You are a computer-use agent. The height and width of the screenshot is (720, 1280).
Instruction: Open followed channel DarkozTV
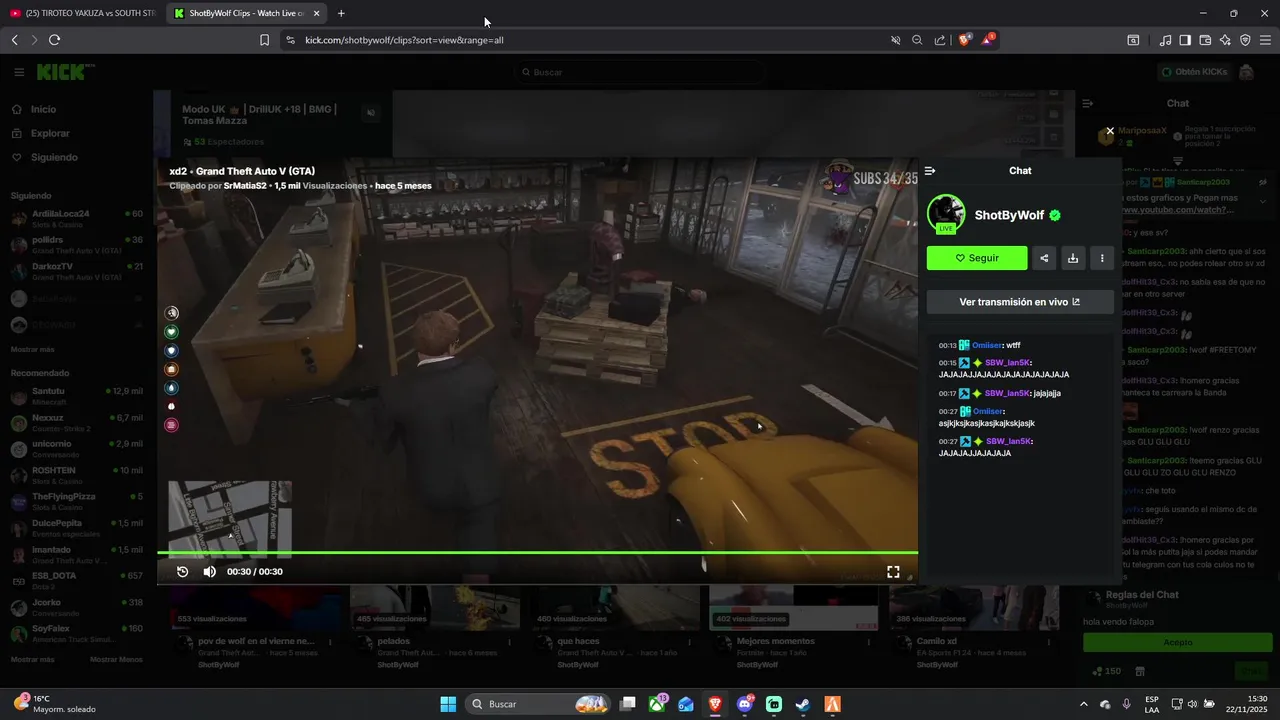point(76,271)
